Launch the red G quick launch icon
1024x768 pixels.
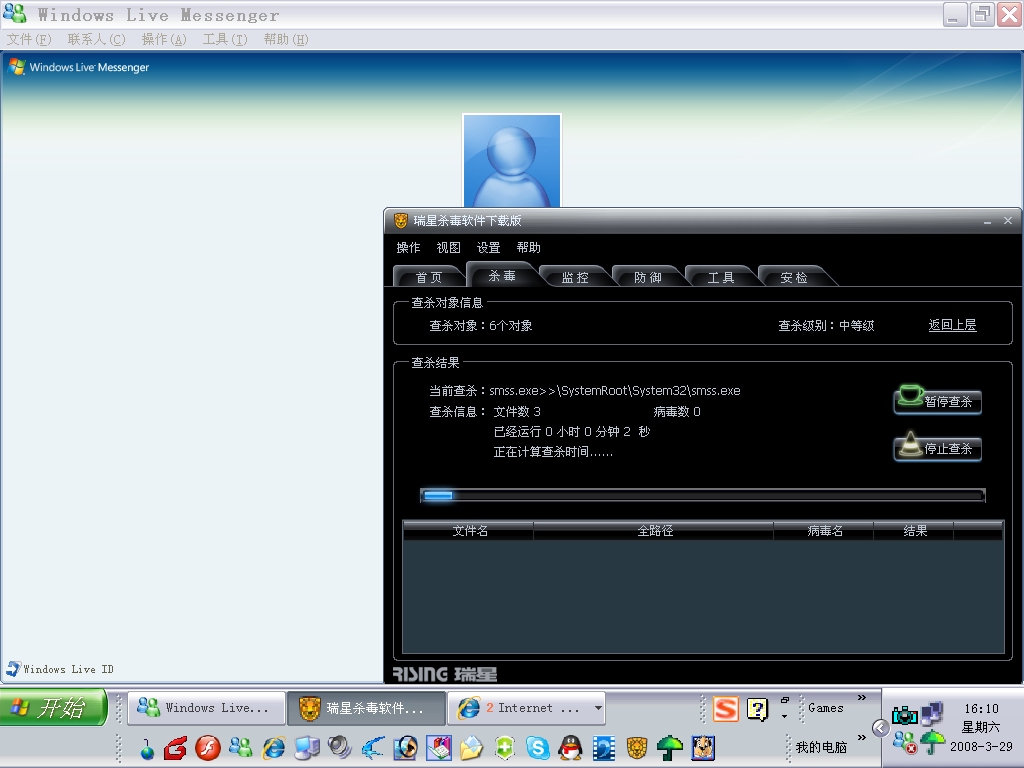pyautogui.click(x=175, y=748)
